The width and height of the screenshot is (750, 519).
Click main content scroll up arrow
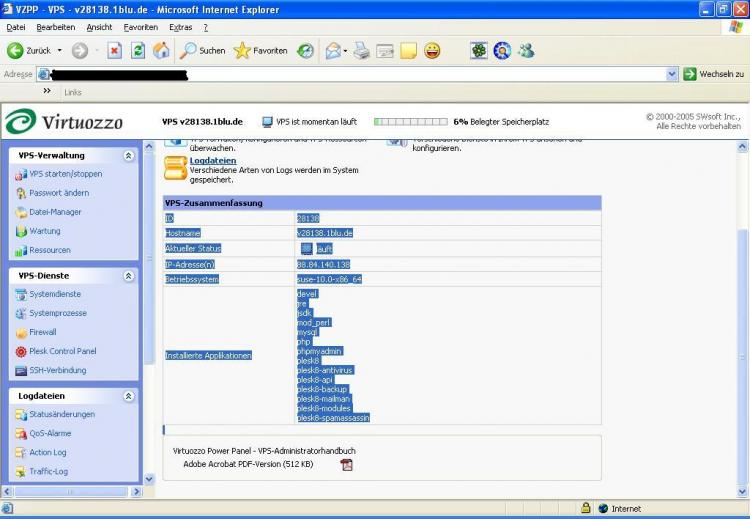[x=742, y=146]
